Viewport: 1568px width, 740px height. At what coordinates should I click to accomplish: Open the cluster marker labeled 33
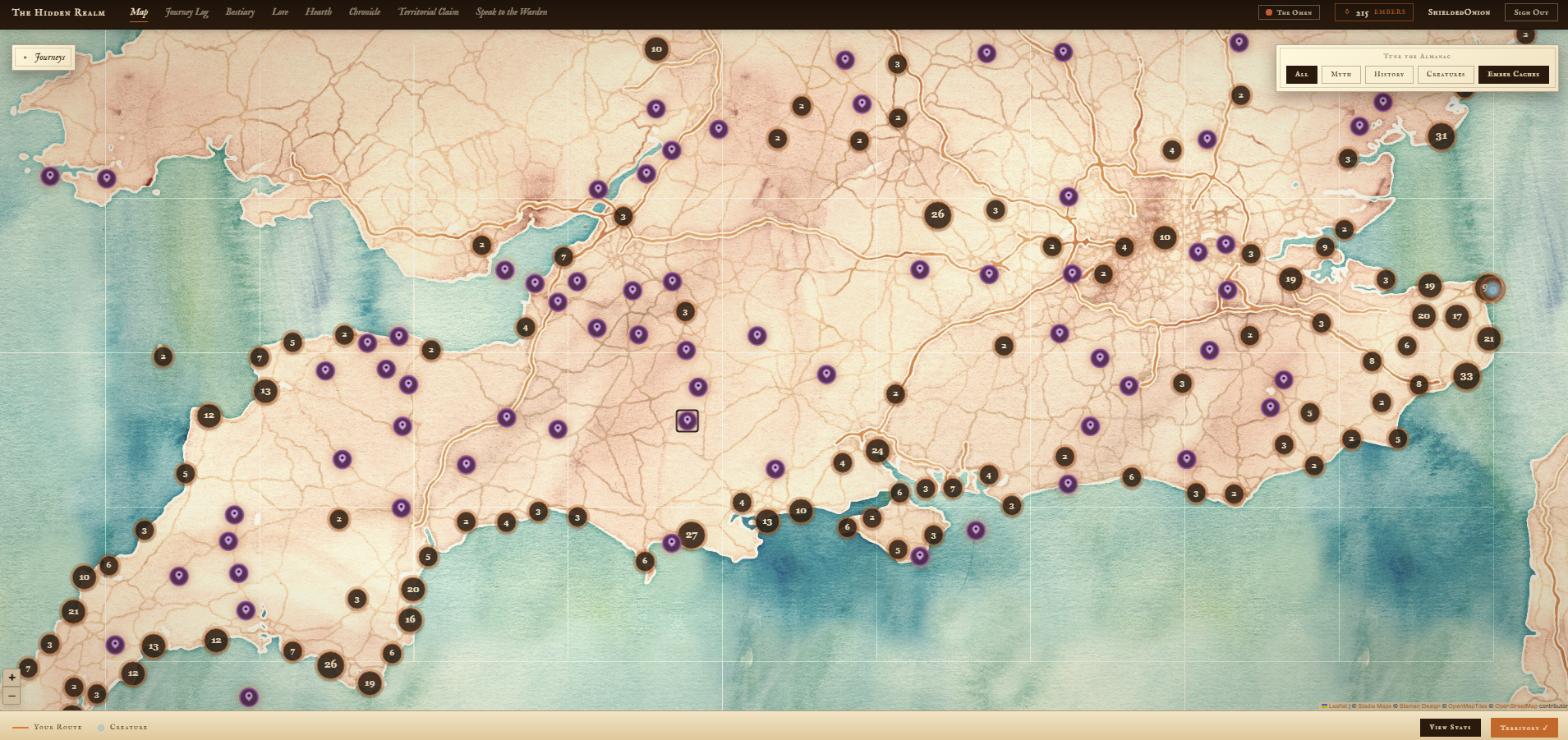click(1466, 377)
